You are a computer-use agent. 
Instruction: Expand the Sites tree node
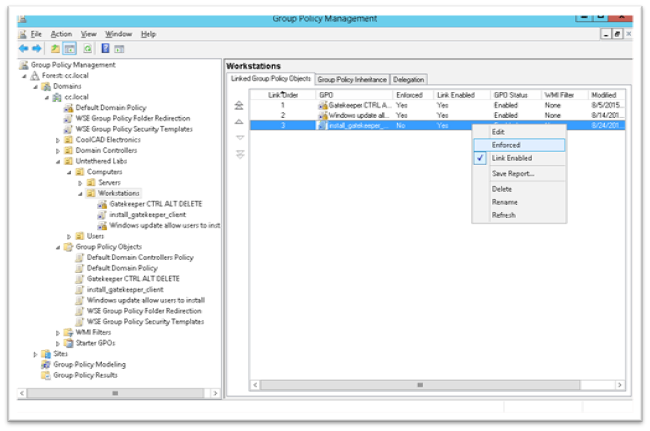(36, 354)
